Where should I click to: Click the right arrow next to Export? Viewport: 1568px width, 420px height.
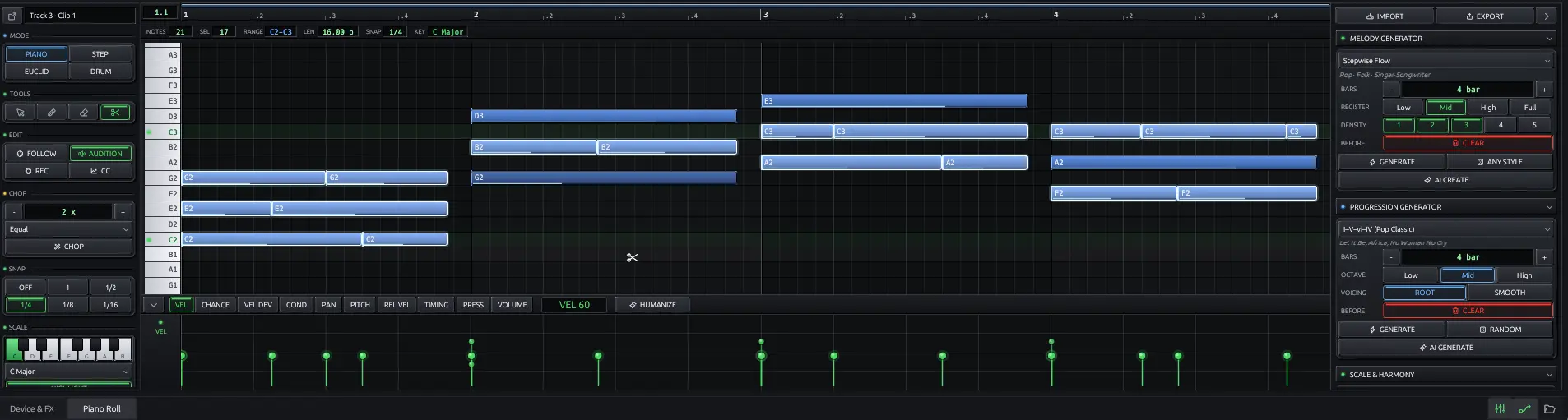tap(1547, 16)
